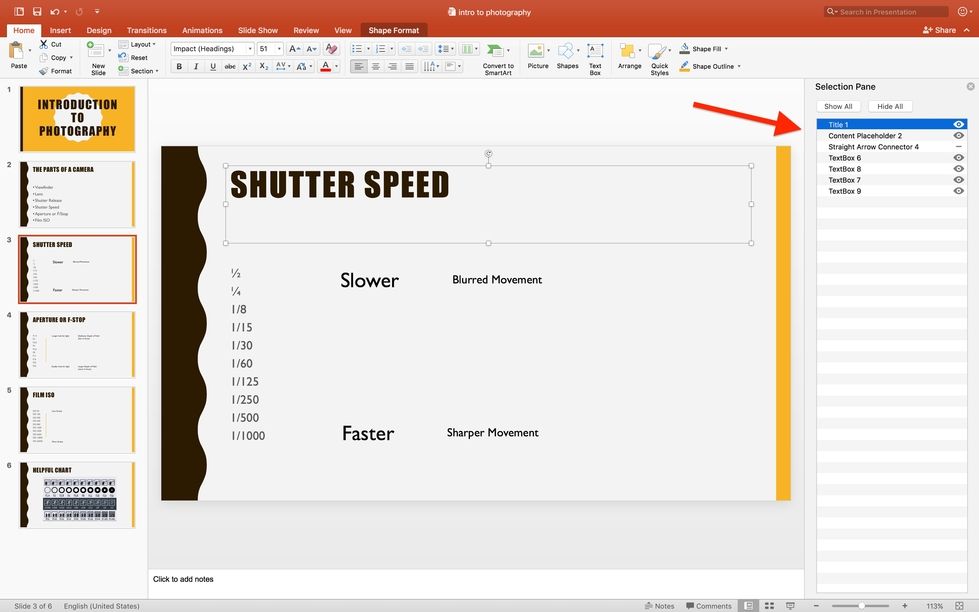Click the Clear Formatting eraser icon

click(331, 49)
